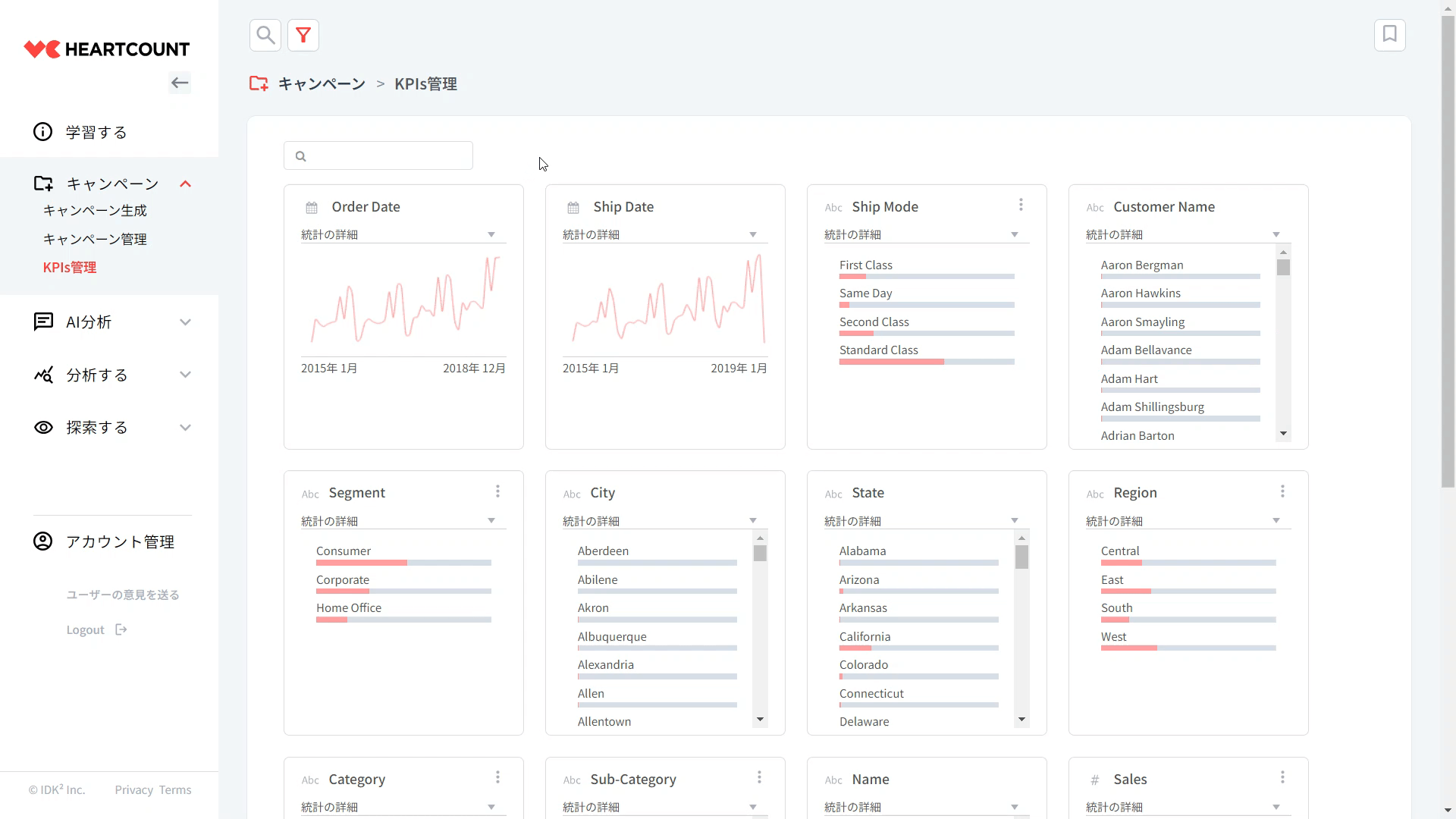The width and height of the screenshot is (1456, 819).
Task: Collapse sidebar with the left arrow
Action: pyautogui.click(x=180, y=83)
